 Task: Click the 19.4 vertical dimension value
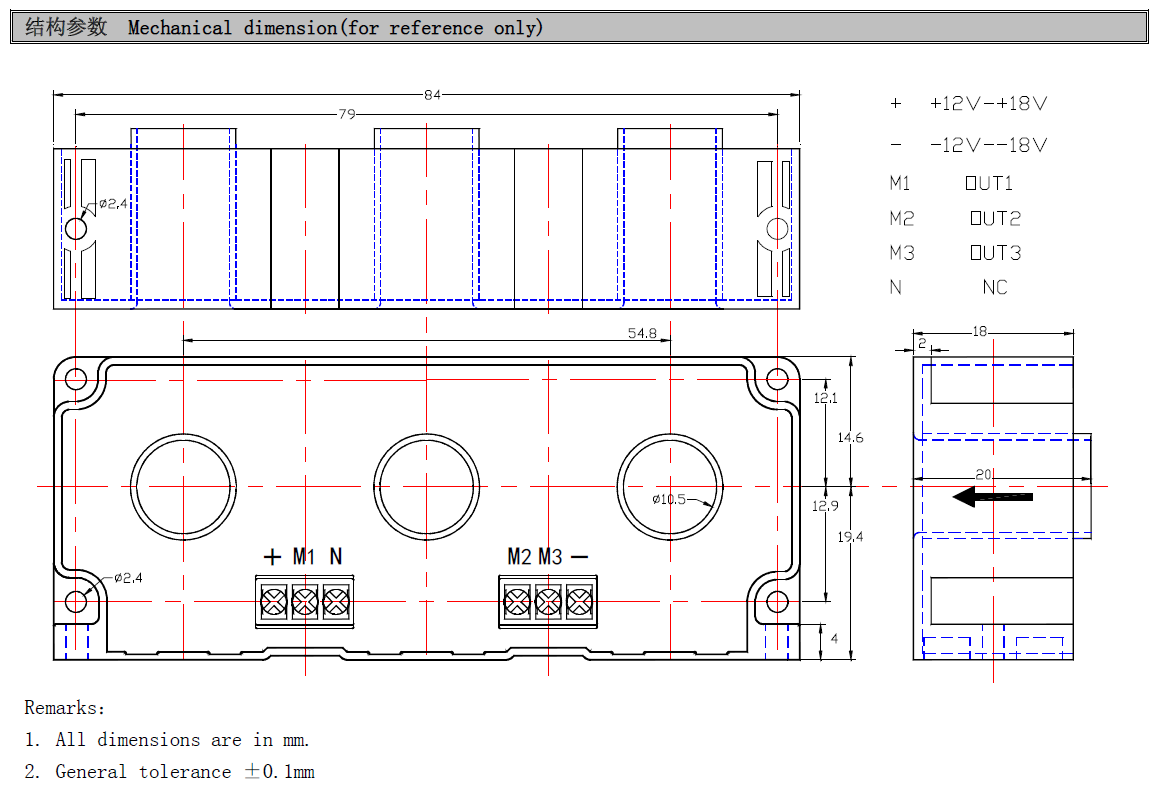[850, 537]
